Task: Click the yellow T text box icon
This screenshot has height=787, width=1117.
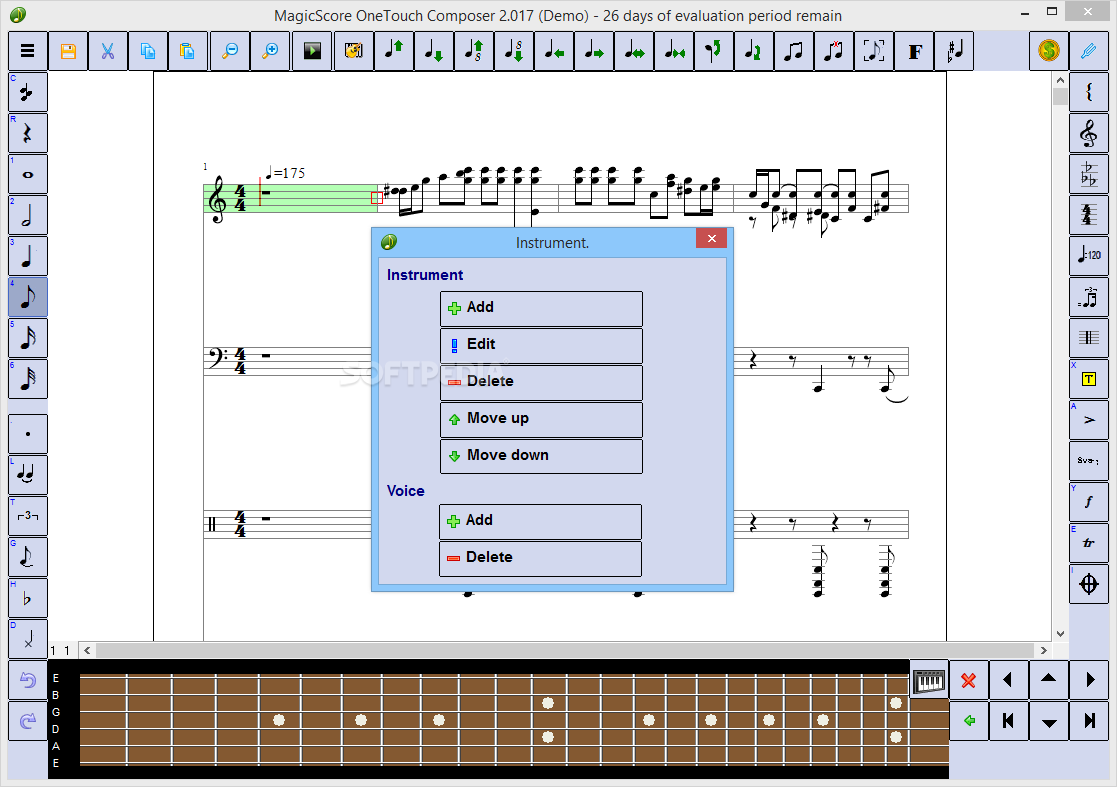Action: point(1089,379)
